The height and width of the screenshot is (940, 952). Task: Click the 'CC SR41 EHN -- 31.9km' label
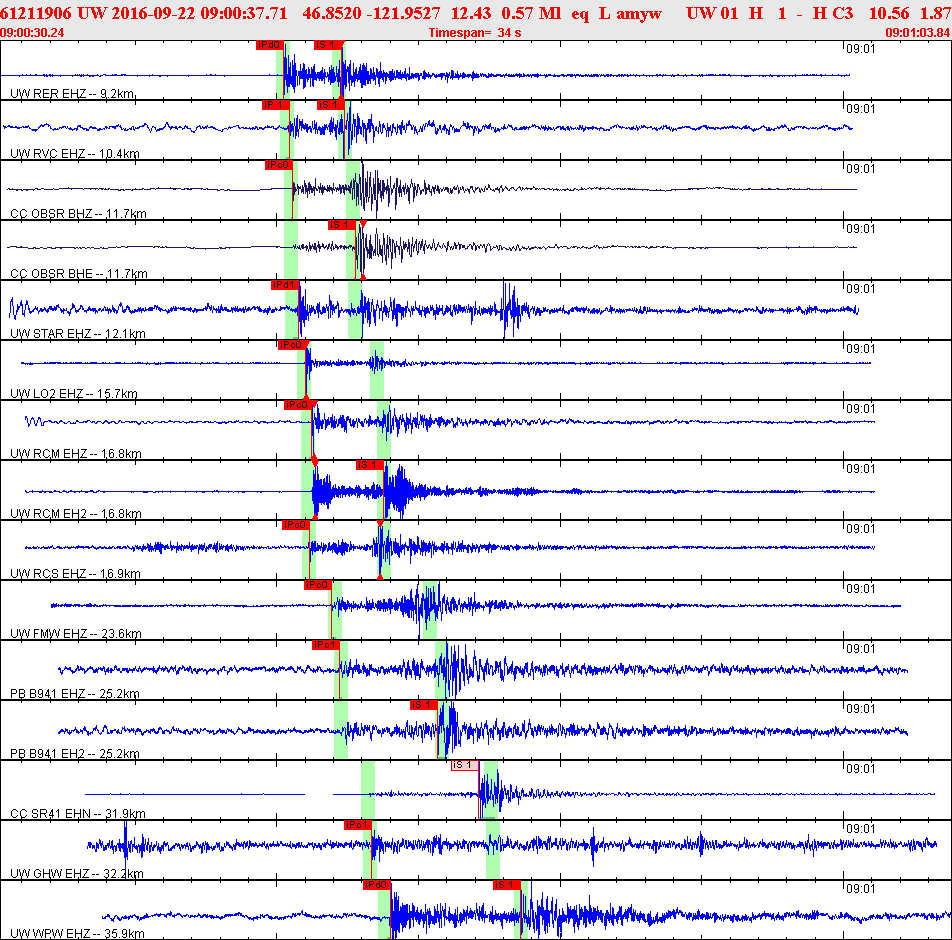click(78, 814)
